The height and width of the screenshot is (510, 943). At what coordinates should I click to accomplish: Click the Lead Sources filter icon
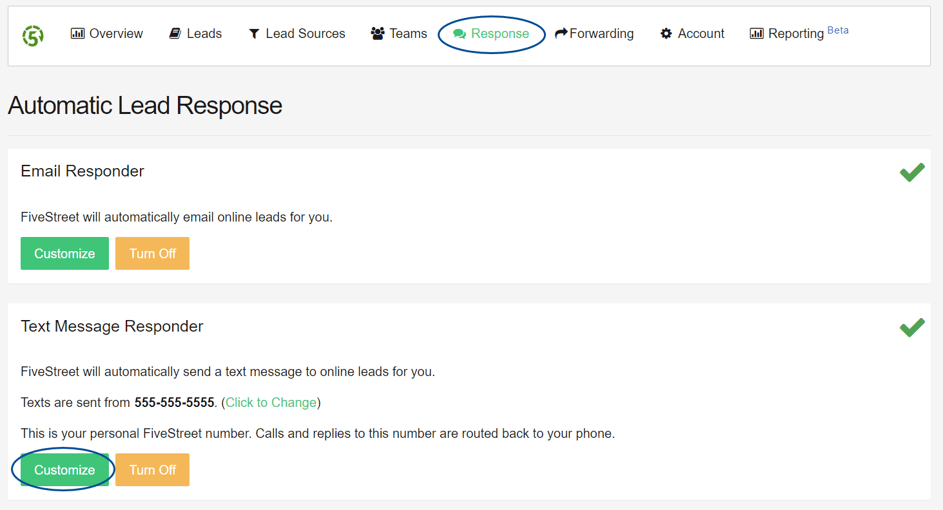point(254,34)
